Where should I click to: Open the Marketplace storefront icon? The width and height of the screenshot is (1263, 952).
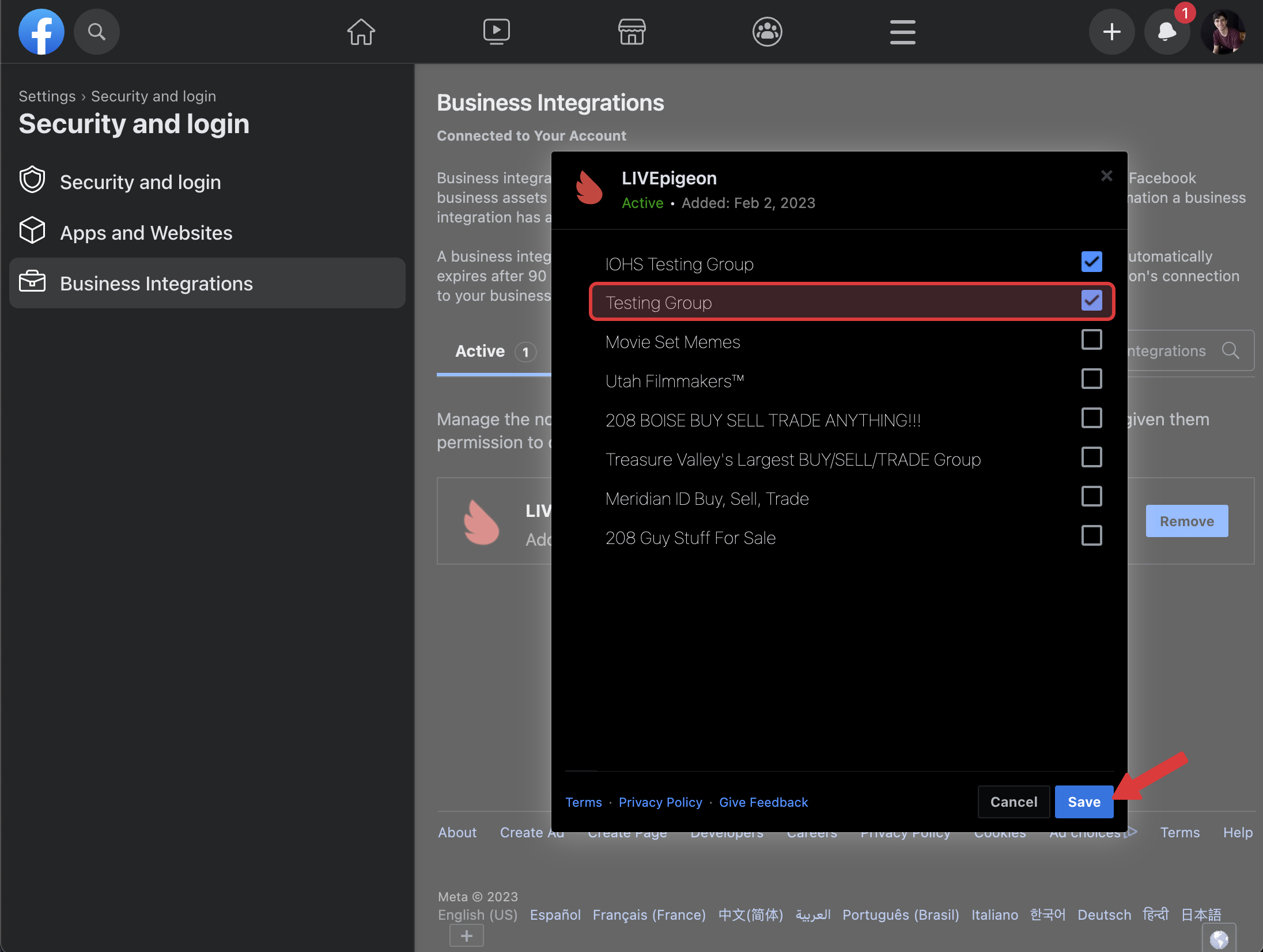632,32
